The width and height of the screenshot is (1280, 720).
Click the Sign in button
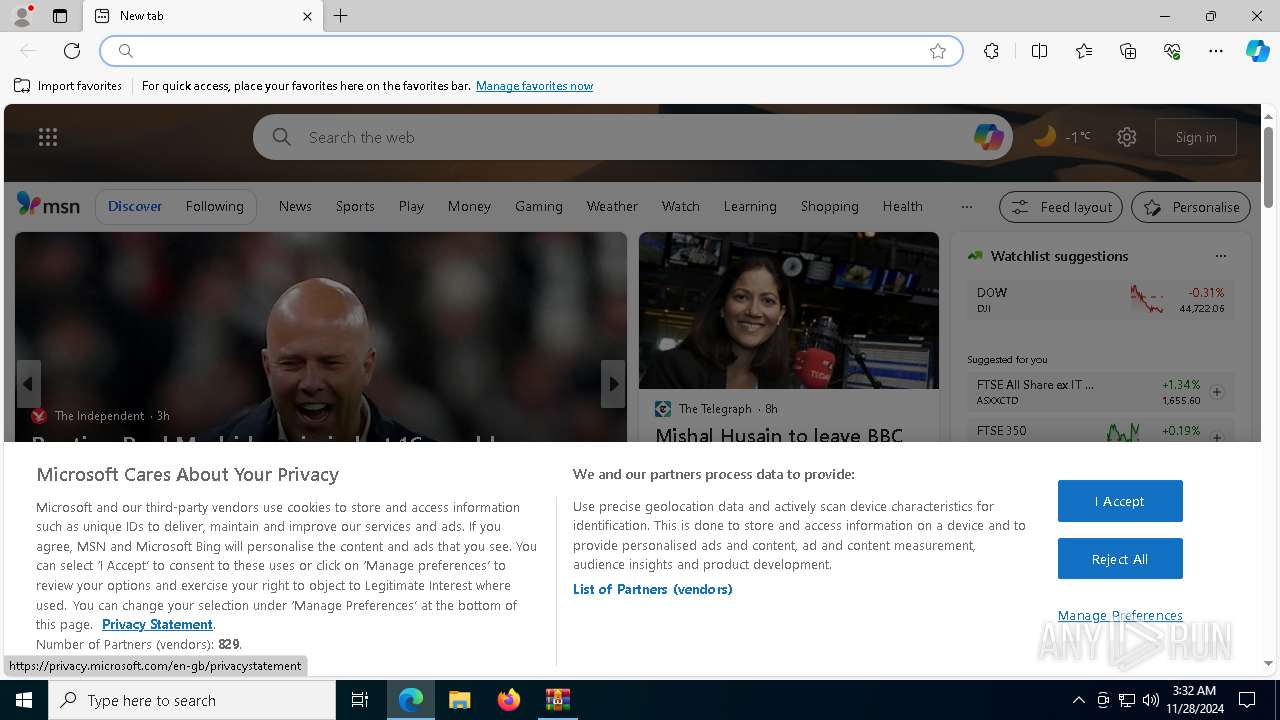click(1196, 137)
